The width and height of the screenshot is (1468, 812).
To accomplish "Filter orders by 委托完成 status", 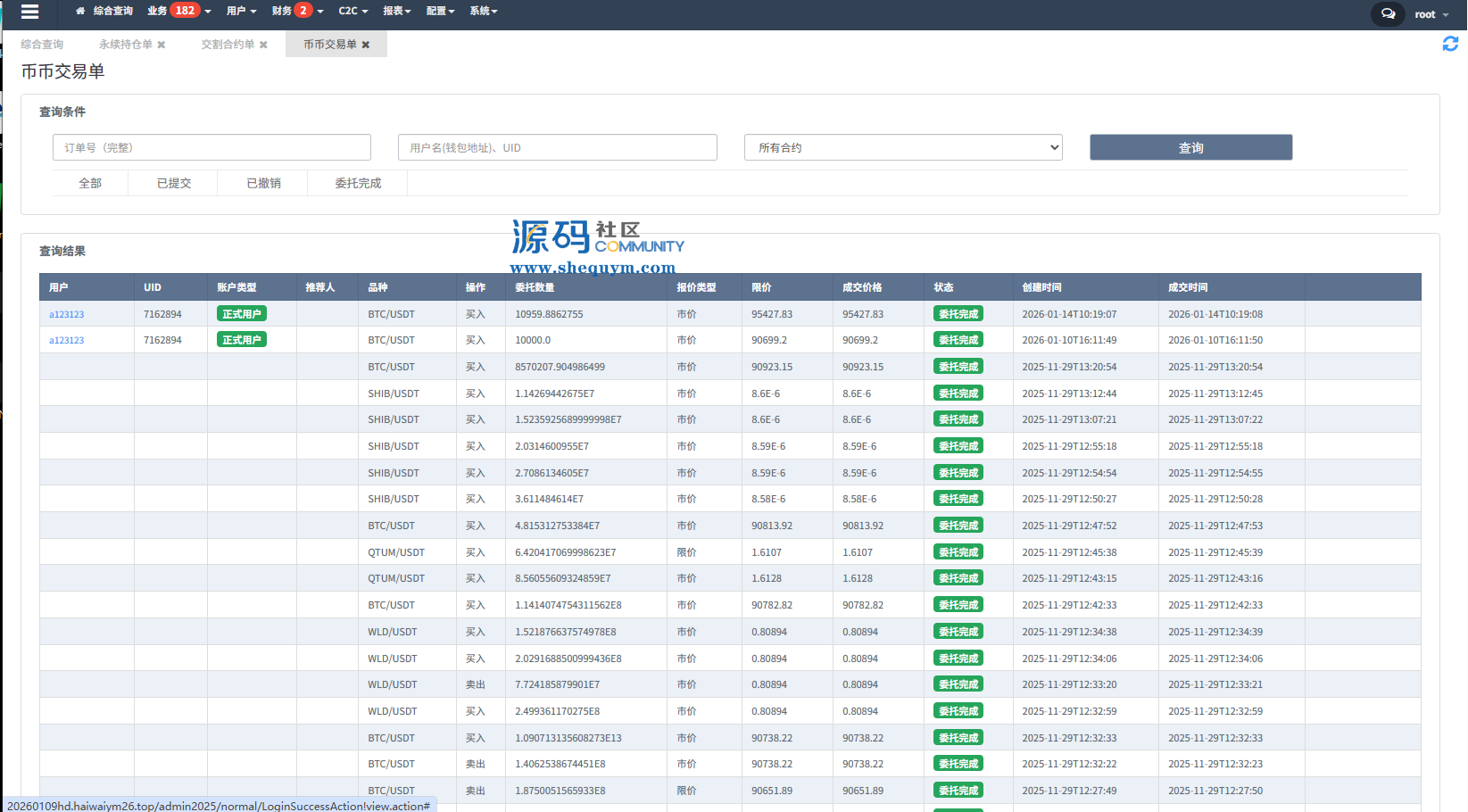I will tap(358, 183).
